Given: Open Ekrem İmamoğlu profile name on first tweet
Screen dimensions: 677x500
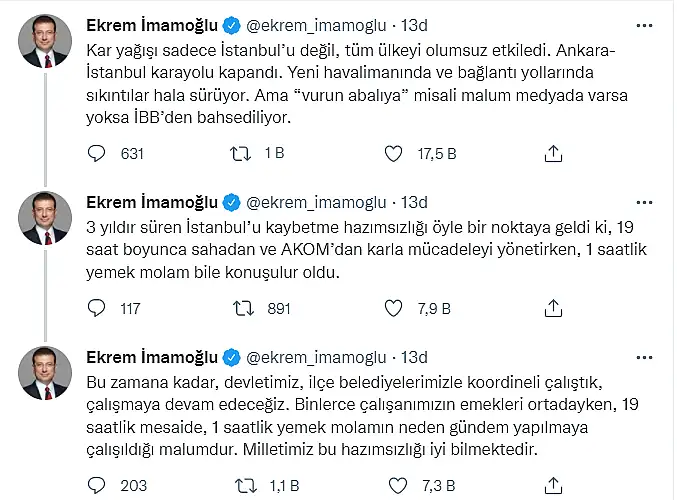Looking at the screenshot, I should 152,26.
